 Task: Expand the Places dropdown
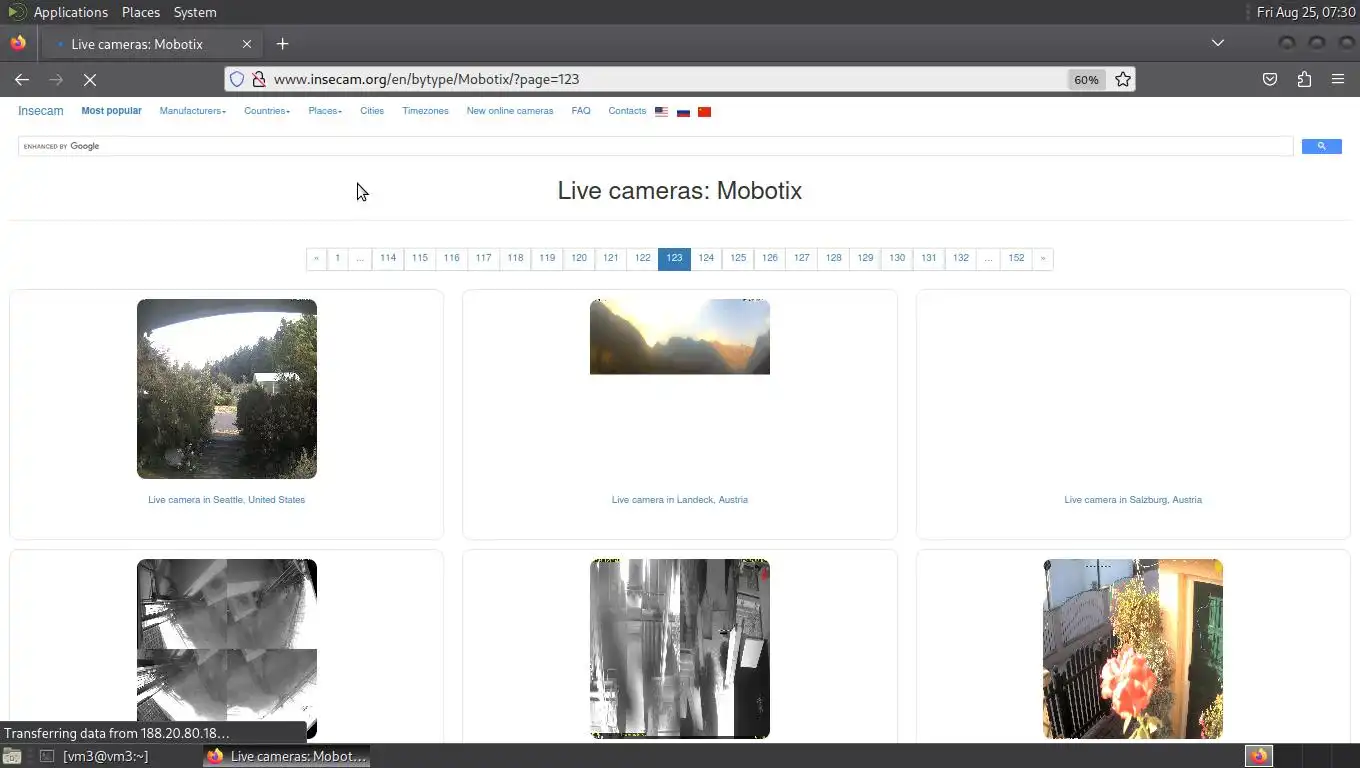tap(325, 111)
